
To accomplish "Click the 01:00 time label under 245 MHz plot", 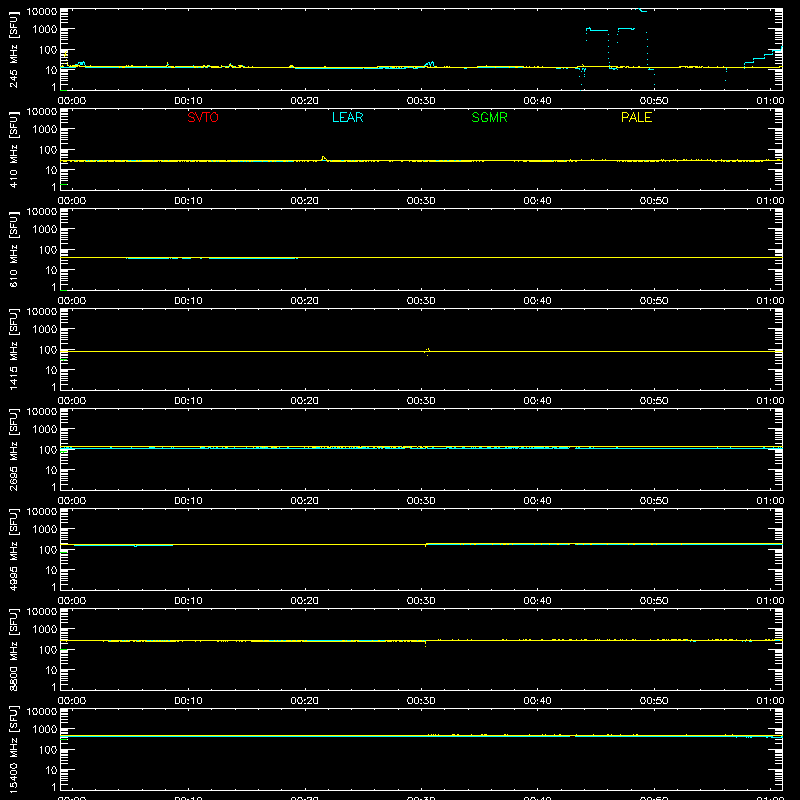I will point(770,101).
